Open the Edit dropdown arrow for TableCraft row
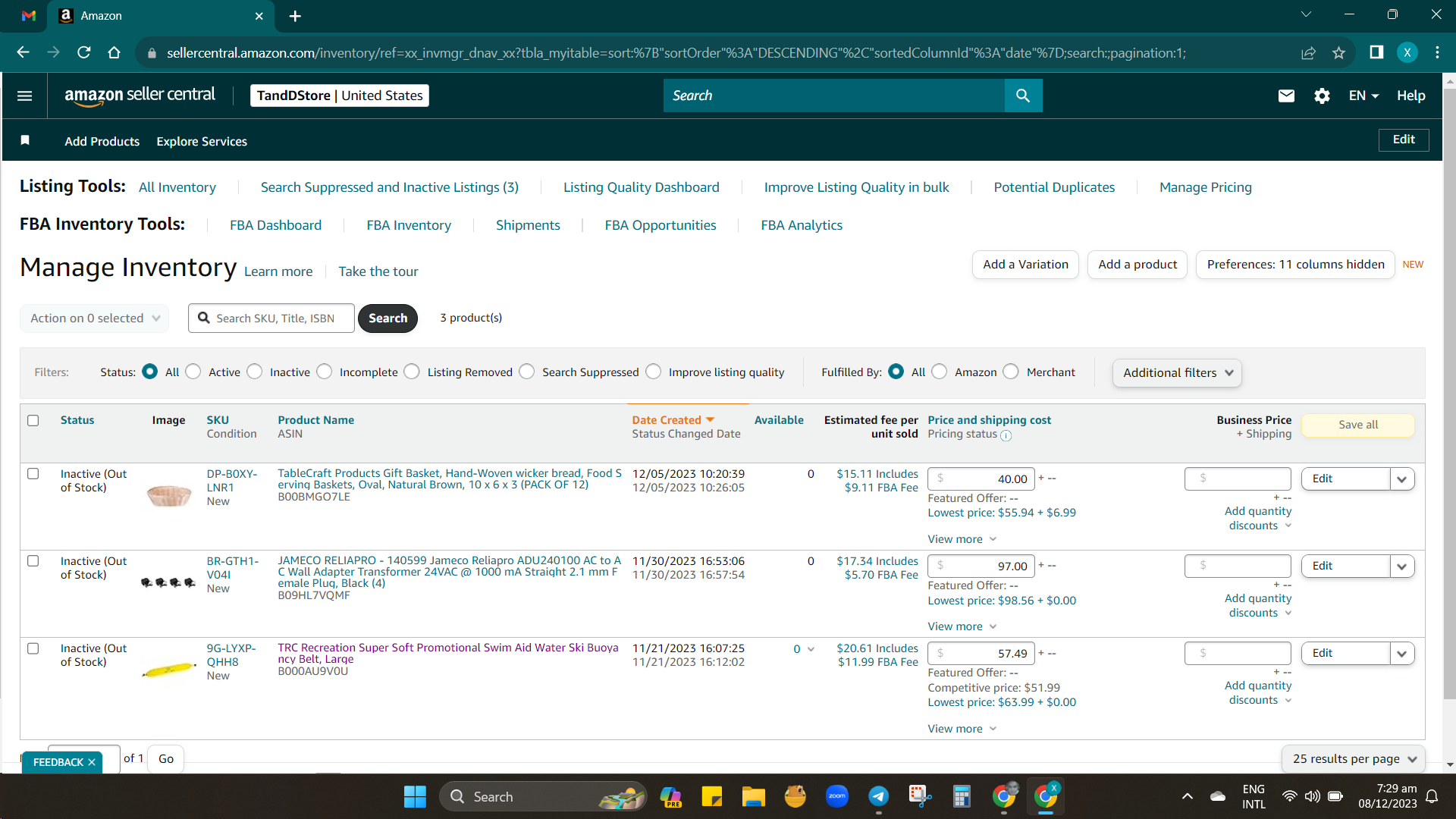 click(1402, 479)
